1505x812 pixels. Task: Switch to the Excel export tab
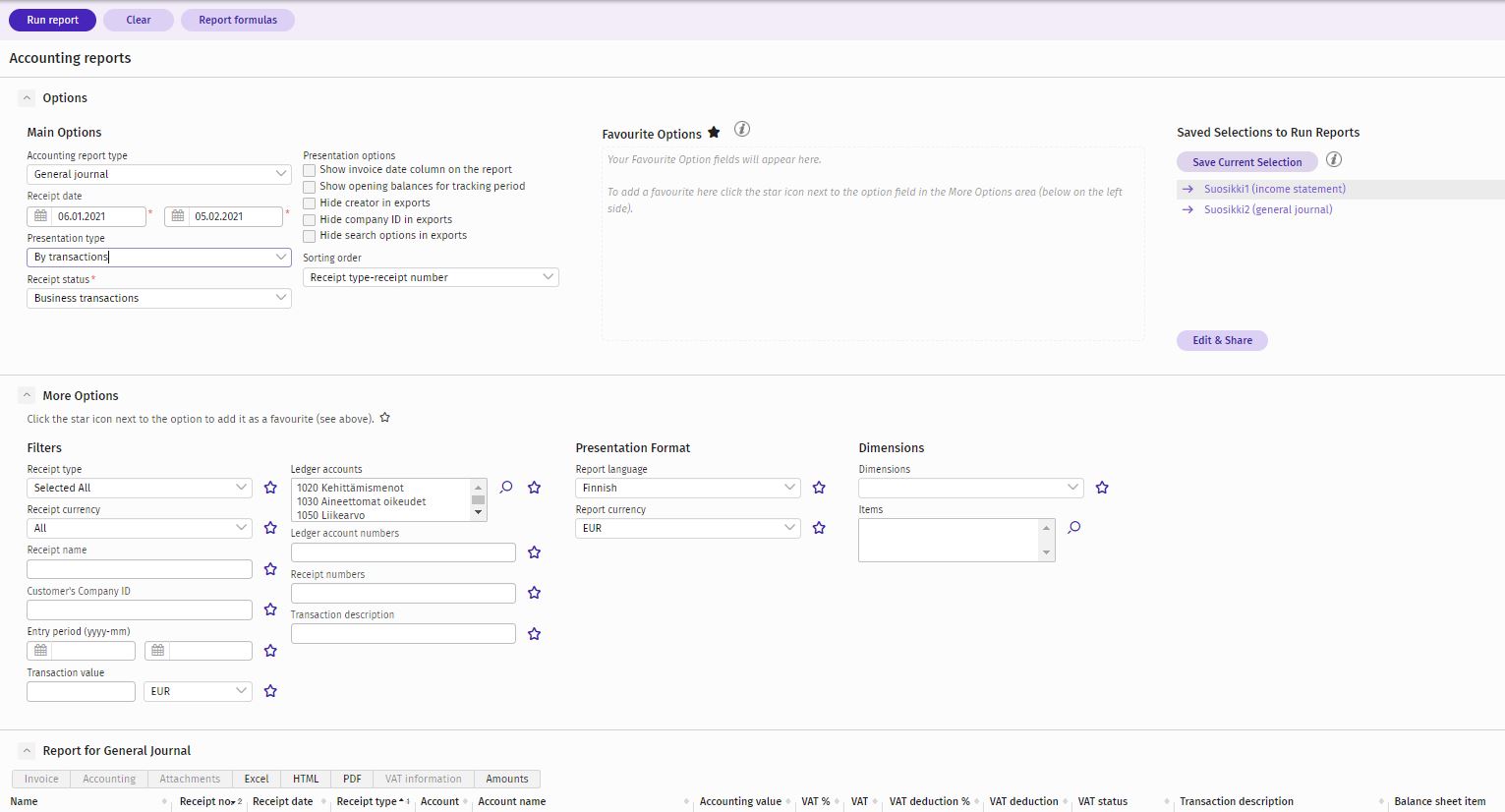[x=257, y=779]
